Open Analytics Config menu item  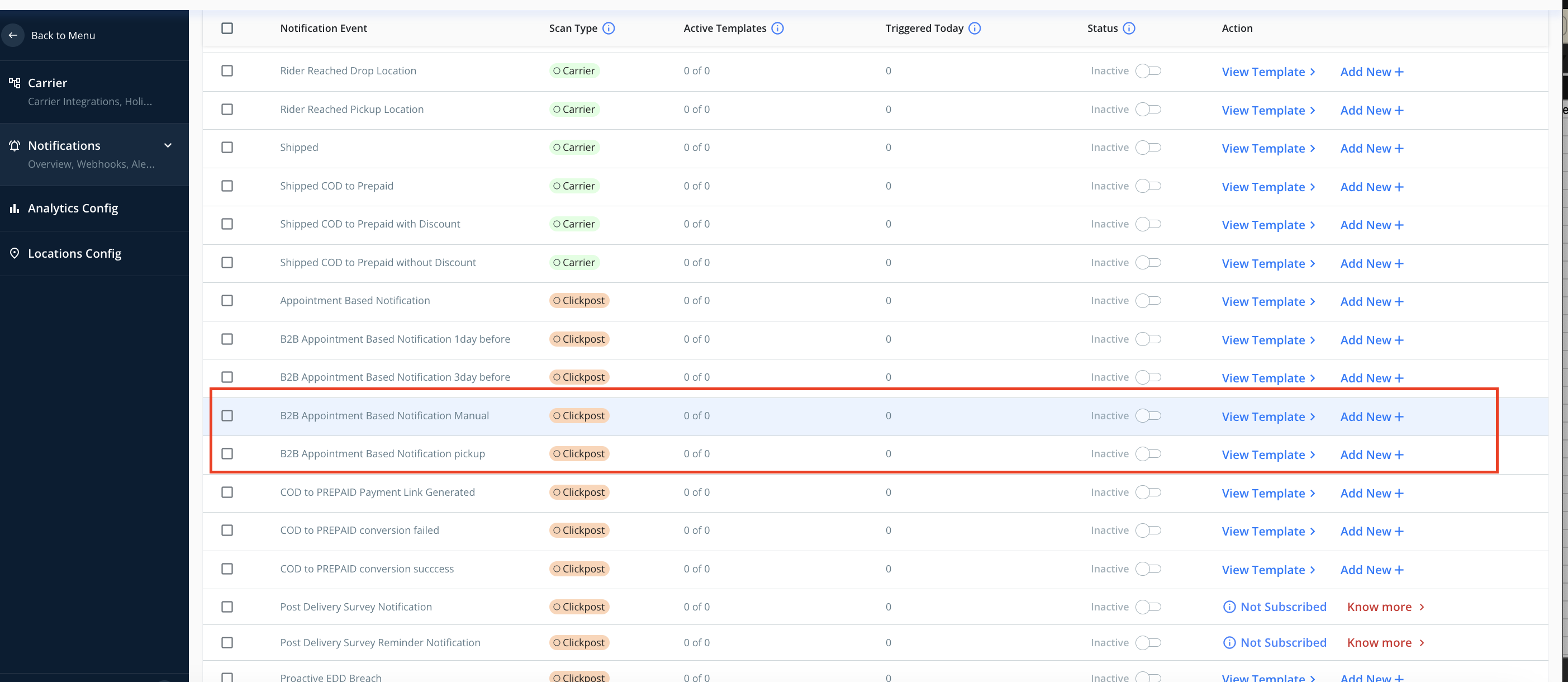pos(73,209)
